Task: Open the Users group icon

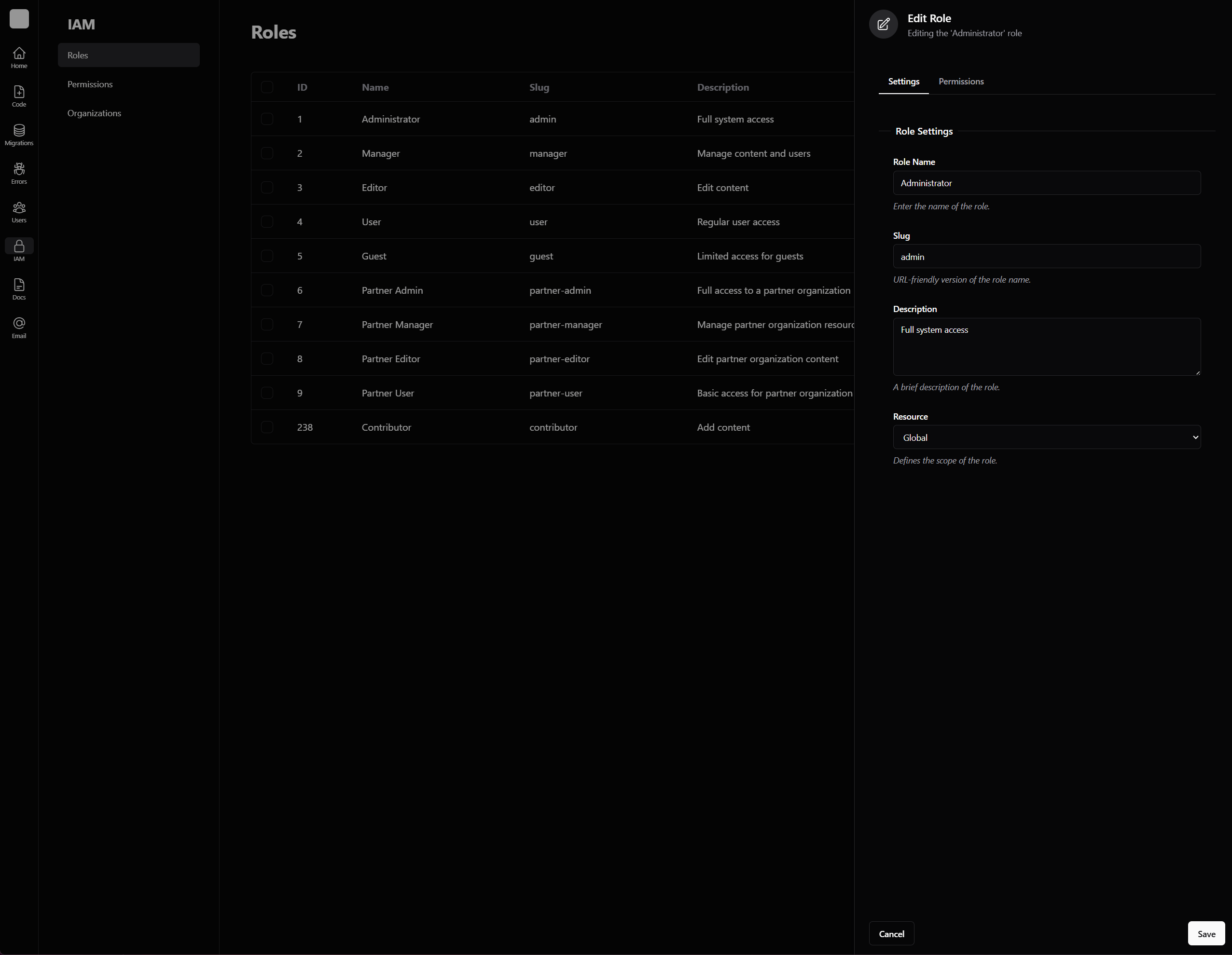Action: [19, 212]
